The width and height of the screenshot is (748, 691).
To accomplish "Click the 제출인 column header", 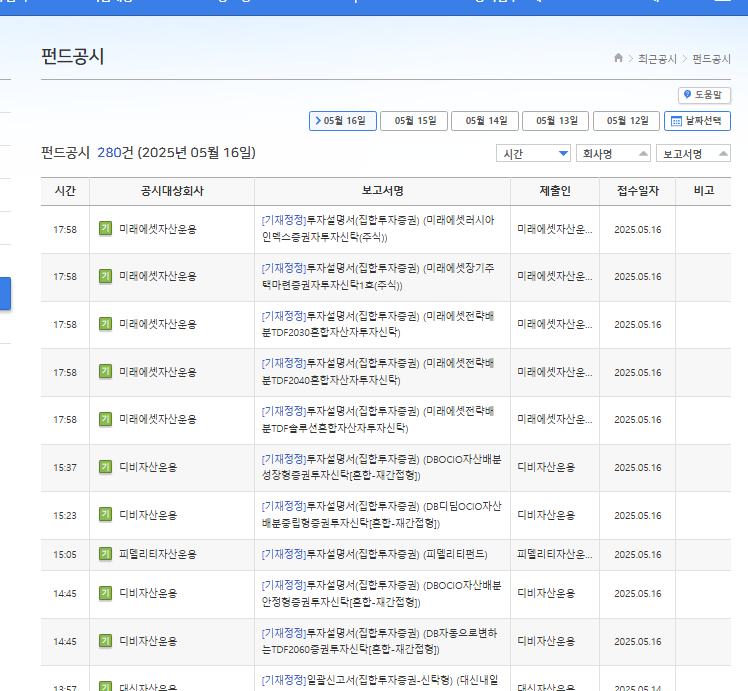I will point(555,191).
